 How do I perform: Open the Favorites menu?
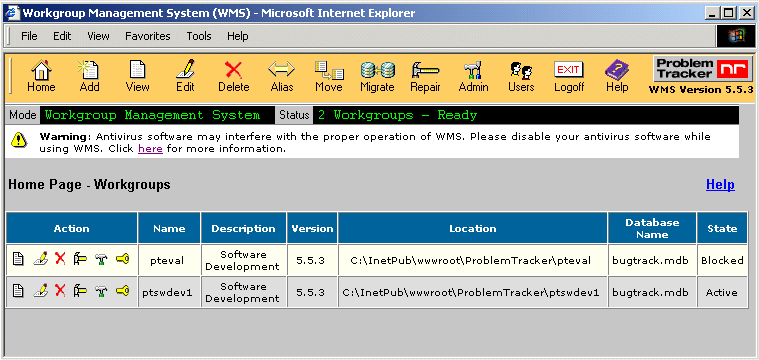coord(148,36)
